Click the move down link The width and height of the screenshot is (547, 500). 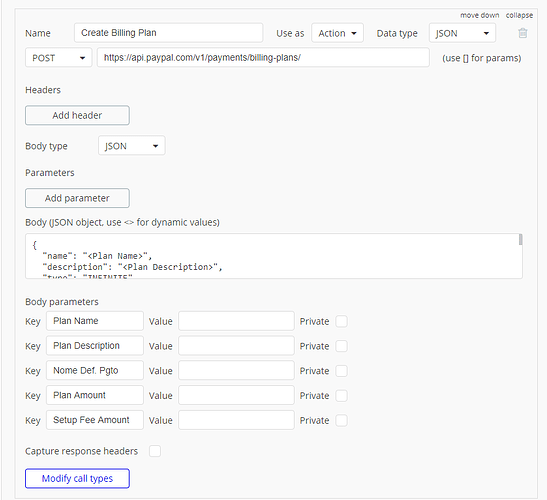pyautogui.click(x=479, y=15)
